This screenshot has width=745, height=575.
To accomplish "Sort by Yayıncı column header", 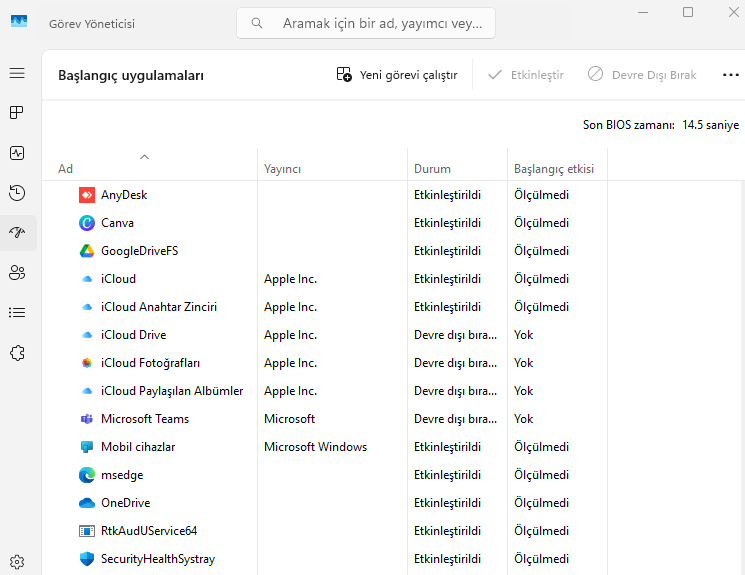I will [333, 164].
